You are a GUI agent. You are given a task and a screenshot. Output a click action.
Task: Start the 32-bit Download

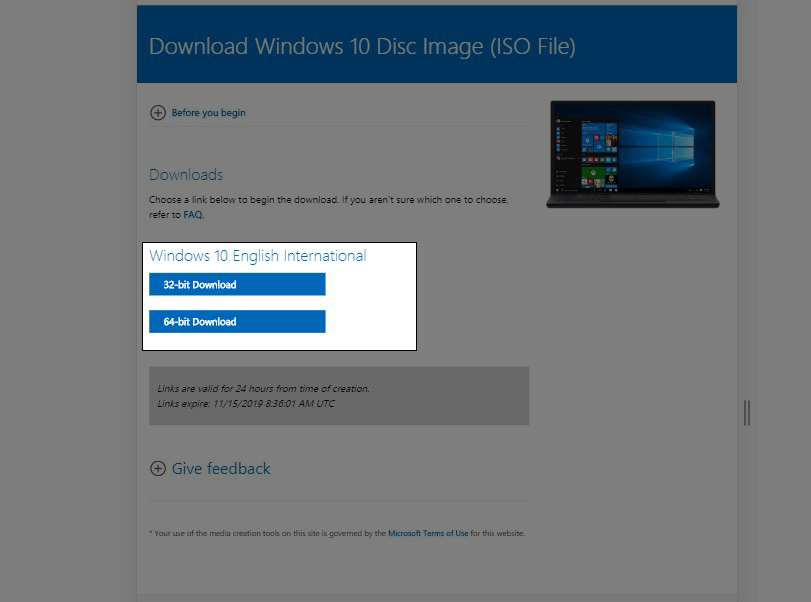coord(236,284)
